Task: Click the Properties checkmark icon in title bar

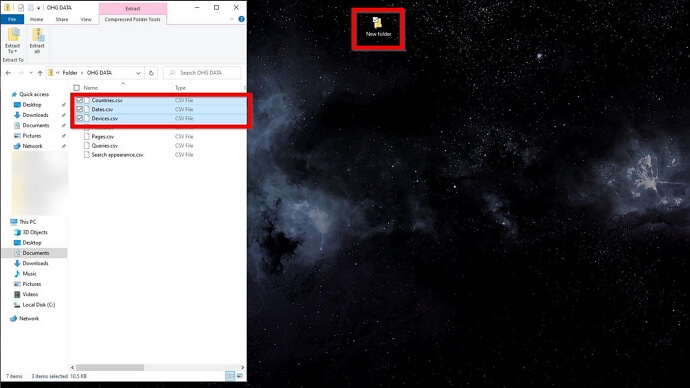Action: click(20, 7)
